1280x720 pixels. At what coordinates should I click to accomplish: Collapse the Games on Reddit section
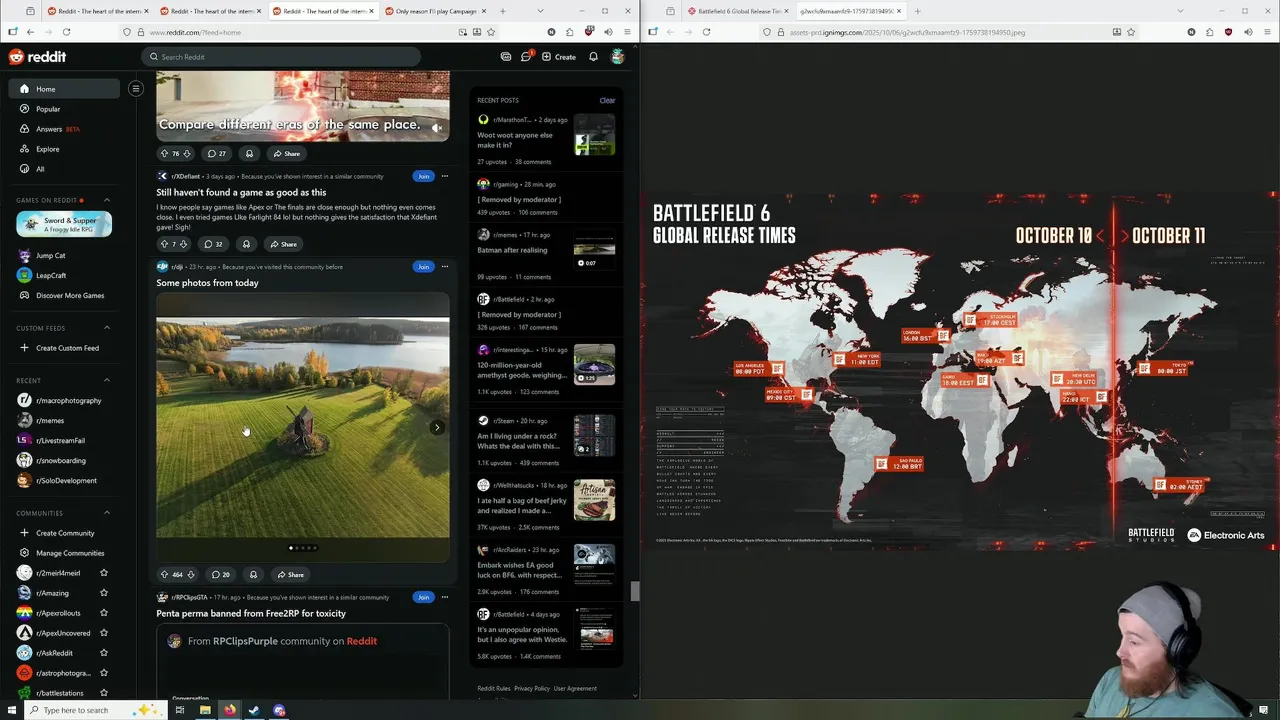click(x=107, y=200)
